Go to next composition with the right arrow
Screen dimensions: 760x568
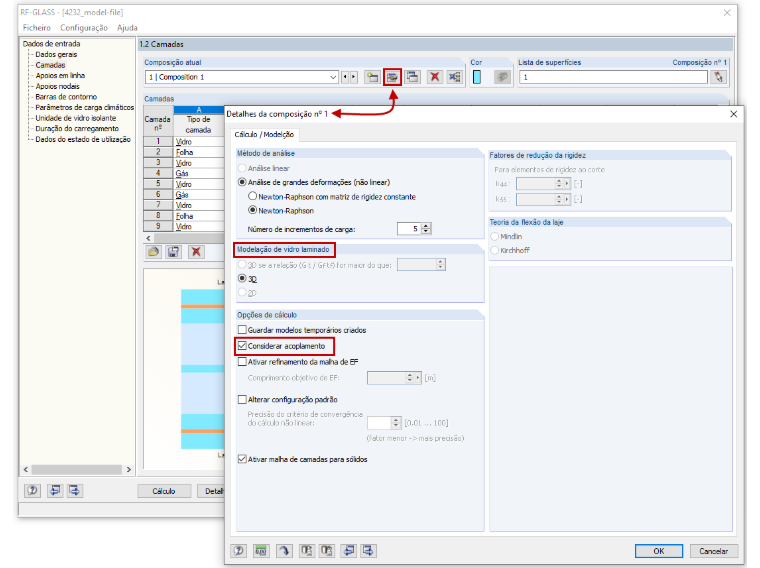coord(353,77)
